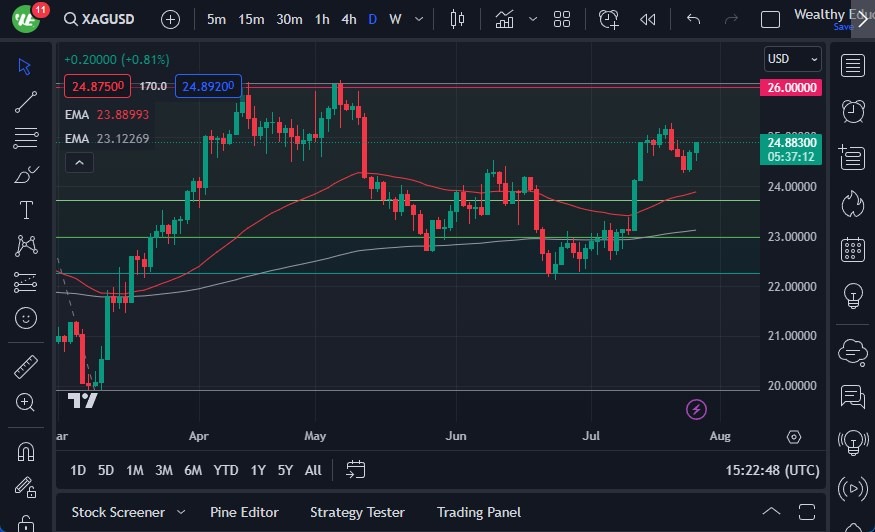Open the Strategy Tester tab
The width and height of the screenshot is (875, 532).
(x=357, y=512)
